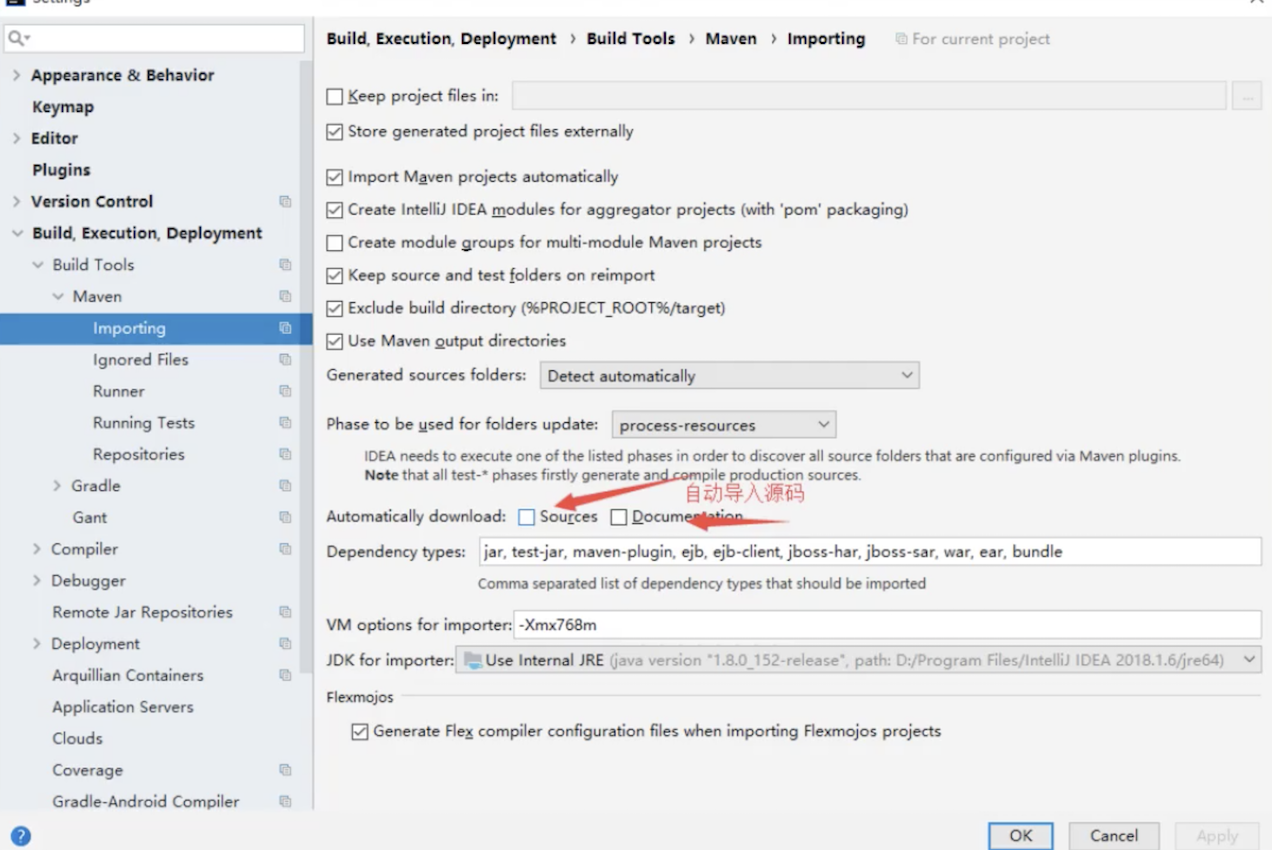Expand Debugger node
The image size is (1272, 850).
tap(37, 581)
